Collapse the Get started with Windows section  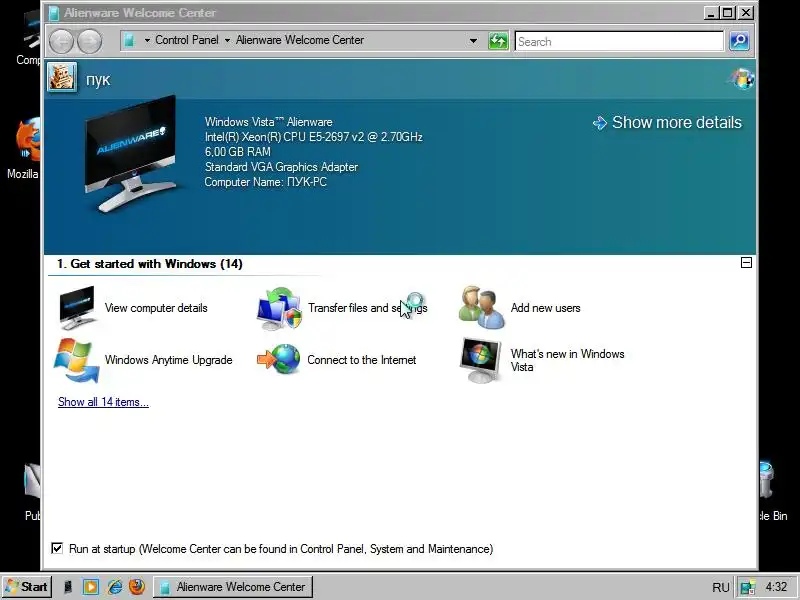(x=746, y=263)
